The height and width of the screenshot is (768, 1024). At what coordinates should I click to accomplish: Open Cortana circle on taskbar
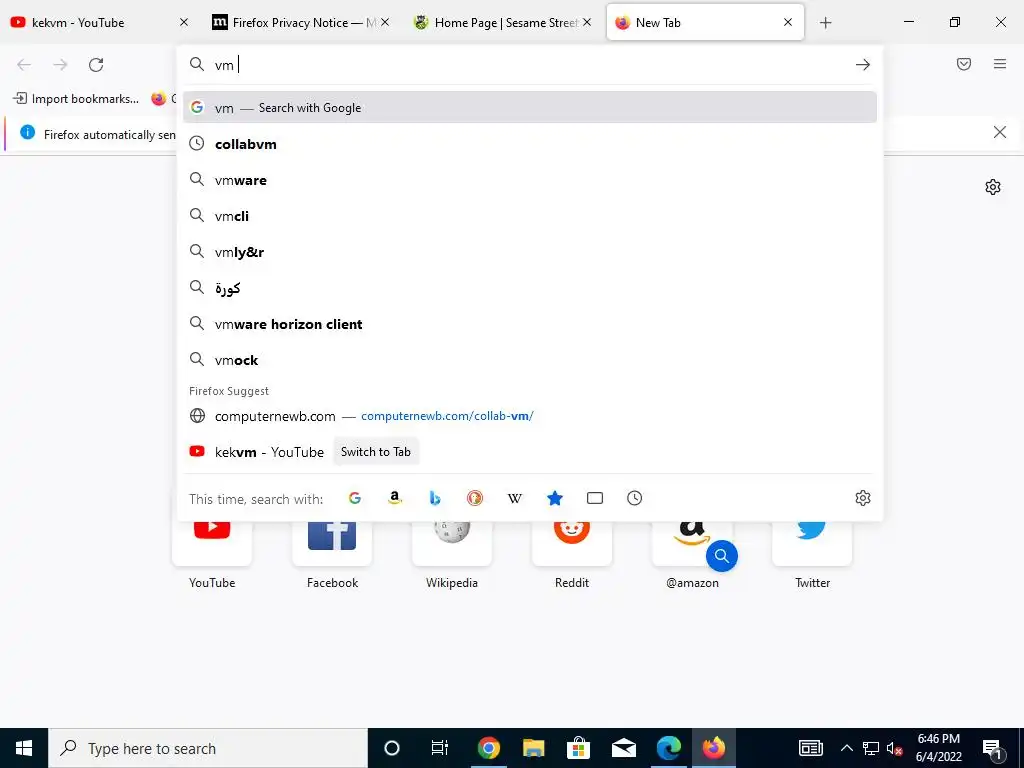(392, 748)
